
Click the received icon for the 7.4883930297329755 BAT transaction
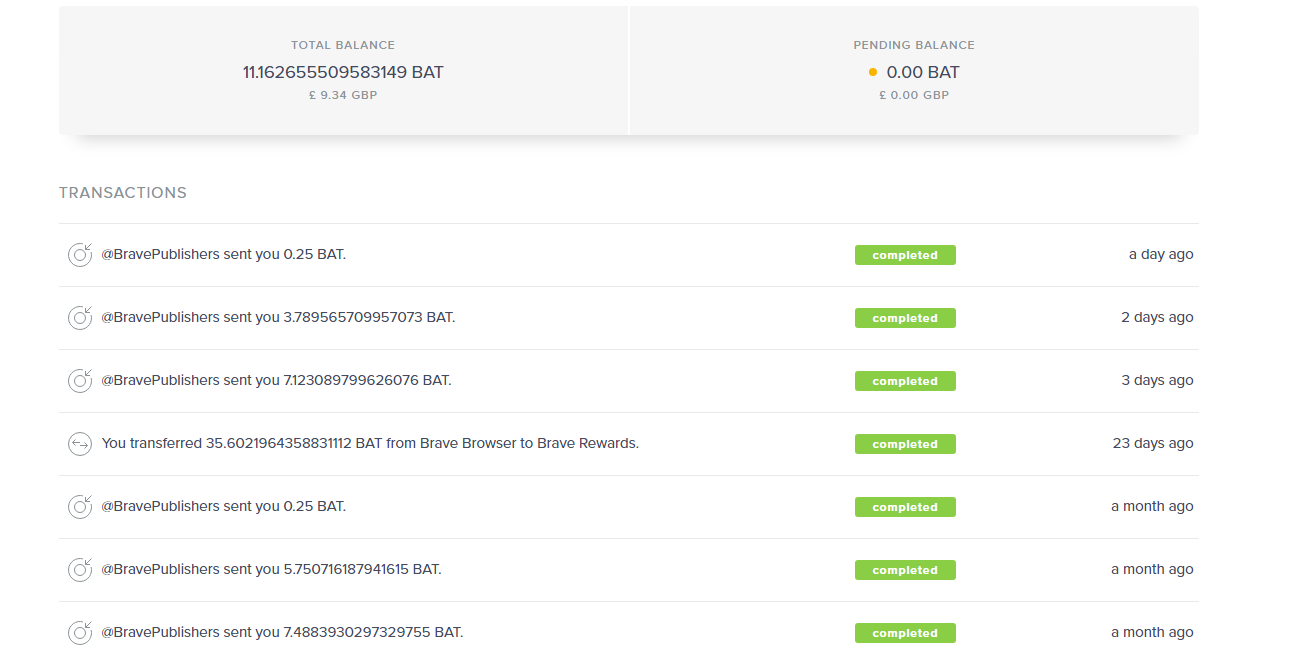(x=80, y=633)
